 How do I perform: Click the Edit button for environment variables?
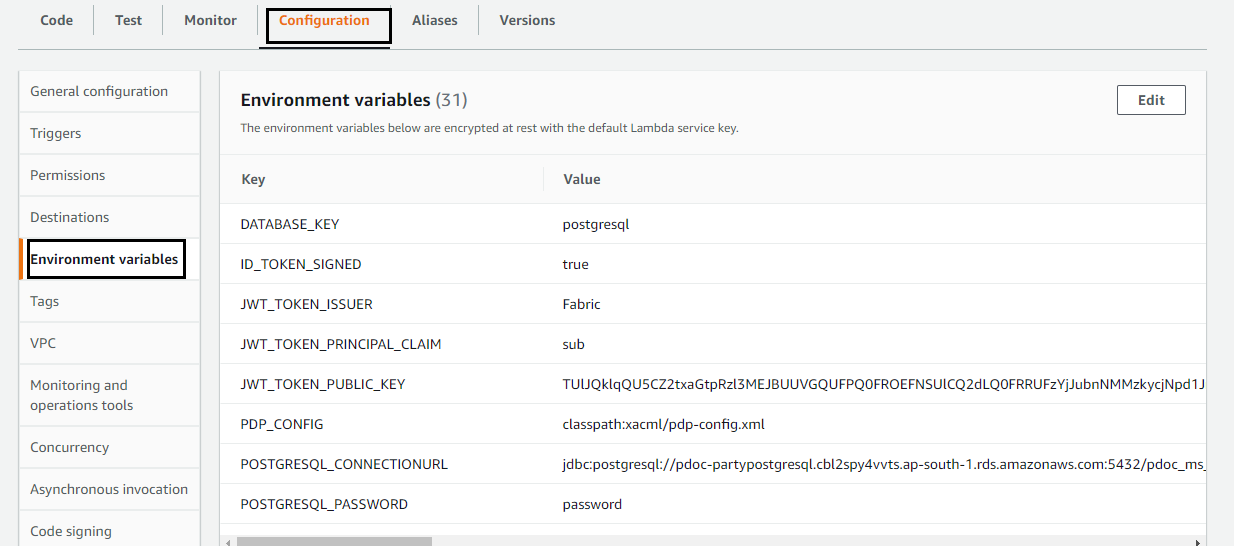[1150, 100]
